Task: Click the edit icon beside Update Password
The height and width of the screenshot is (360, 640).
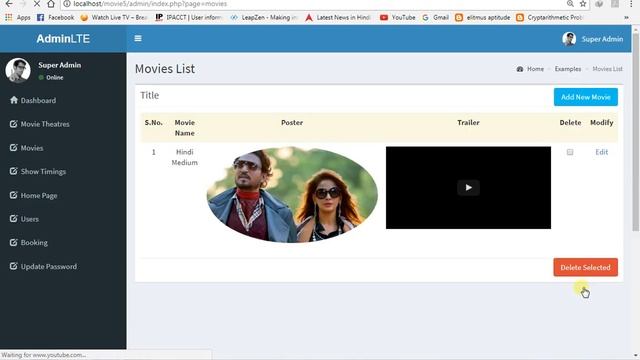Action: click(x=13, y=266)
